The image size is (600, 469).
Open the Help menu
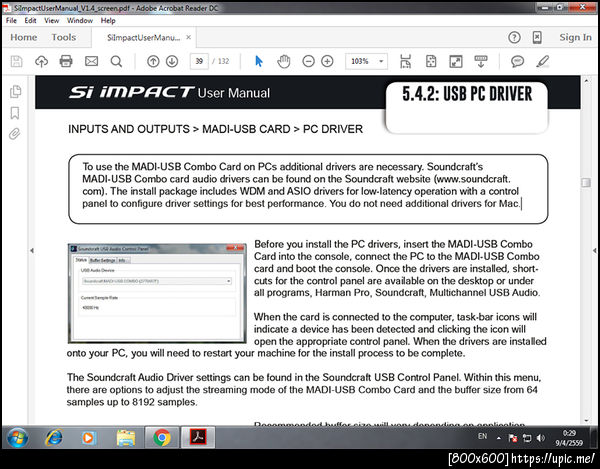coord(108,21)
